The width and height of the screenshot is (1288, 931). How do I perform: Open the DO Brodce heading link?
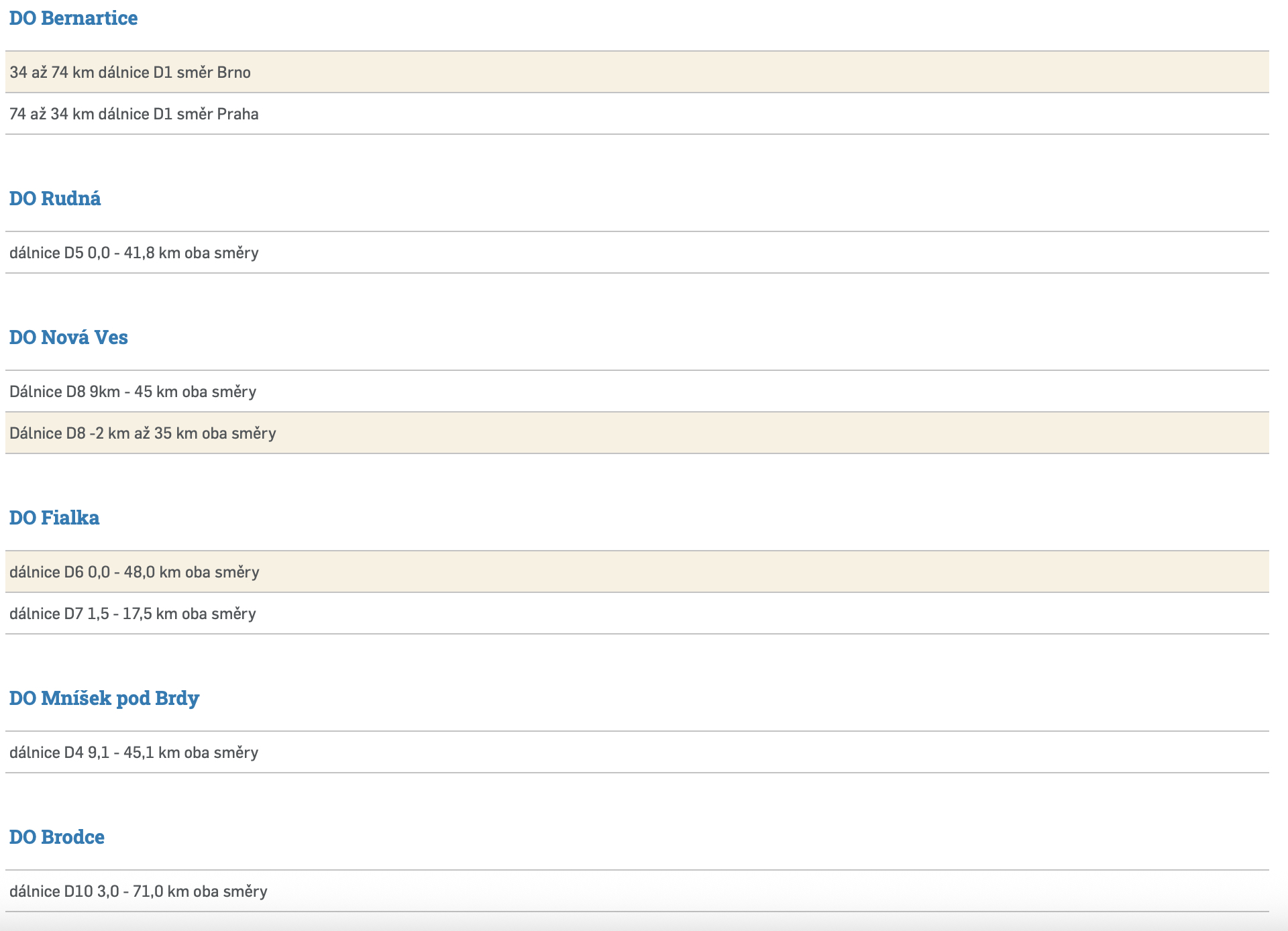(x=57, y=837)
